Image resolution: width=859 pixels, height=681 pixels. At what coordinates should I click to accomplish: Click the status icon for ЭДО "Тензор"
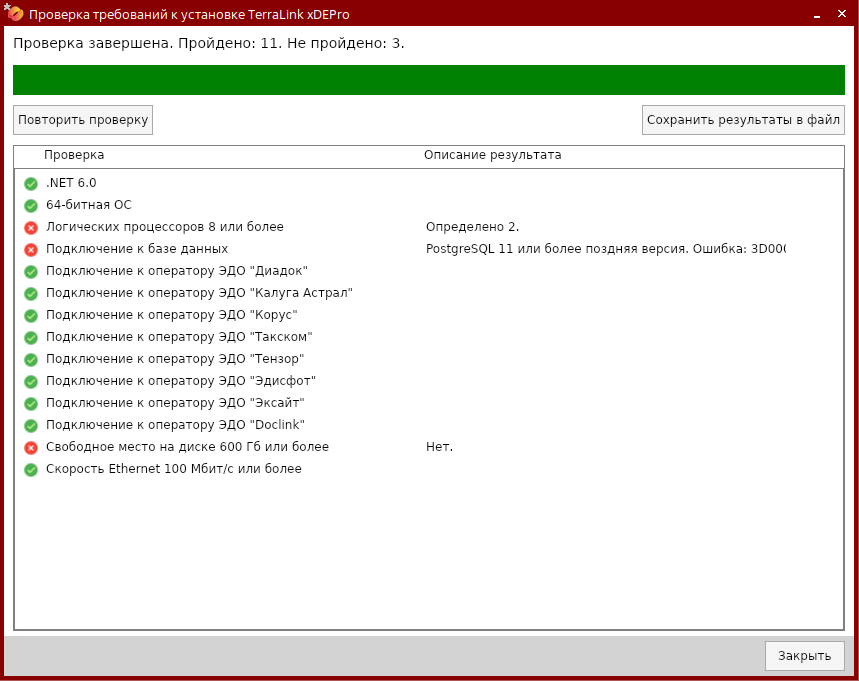point(31,359)
